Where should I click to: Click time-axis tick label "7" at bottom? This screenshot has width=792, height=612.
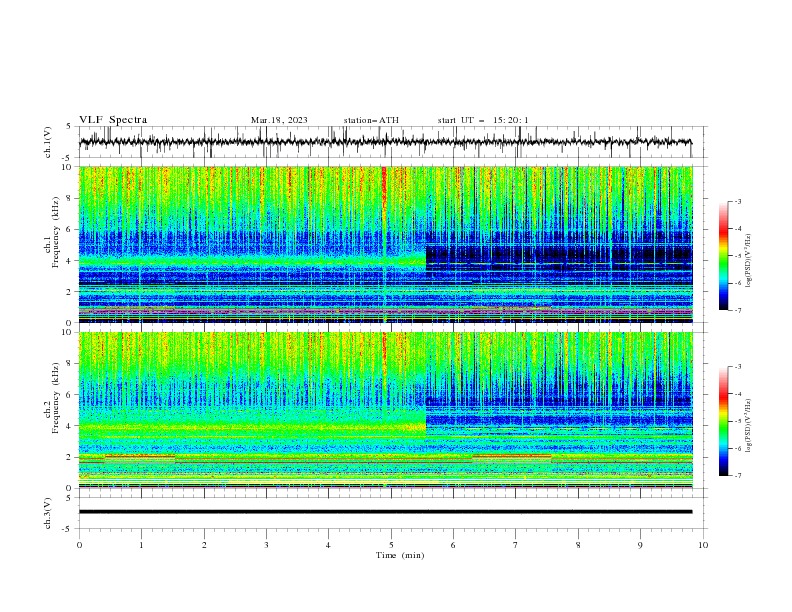click(x=516, y=545)
